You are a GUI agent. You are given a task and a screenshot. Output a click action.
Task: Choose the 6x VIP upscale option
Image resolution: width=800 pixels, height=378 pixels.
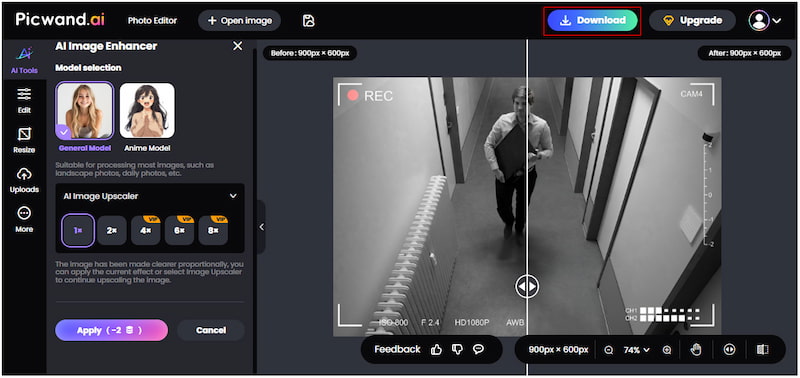[179, 231]
